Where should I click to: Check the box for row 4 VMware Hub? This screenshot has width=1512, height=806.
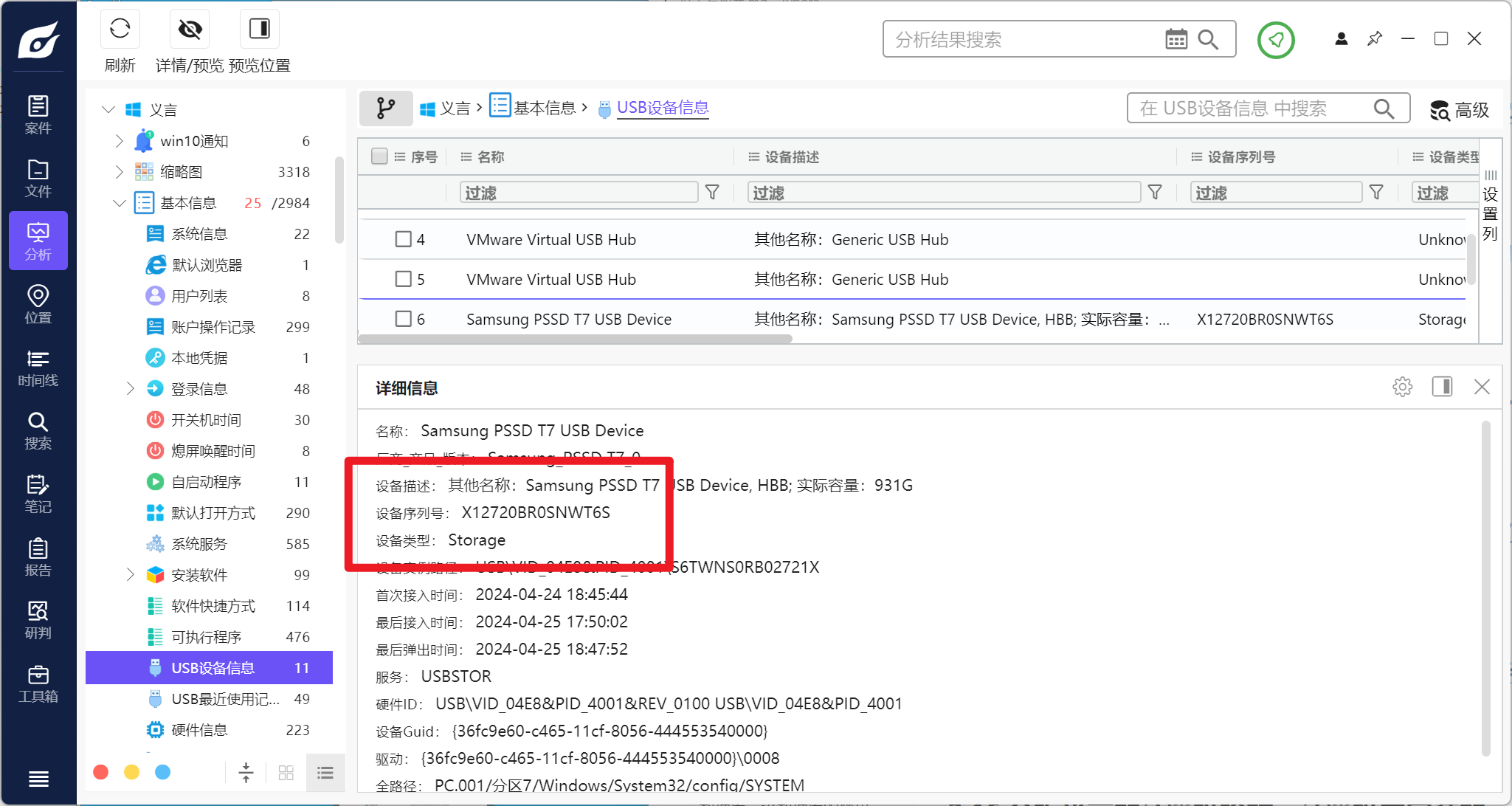pos(403,239)
